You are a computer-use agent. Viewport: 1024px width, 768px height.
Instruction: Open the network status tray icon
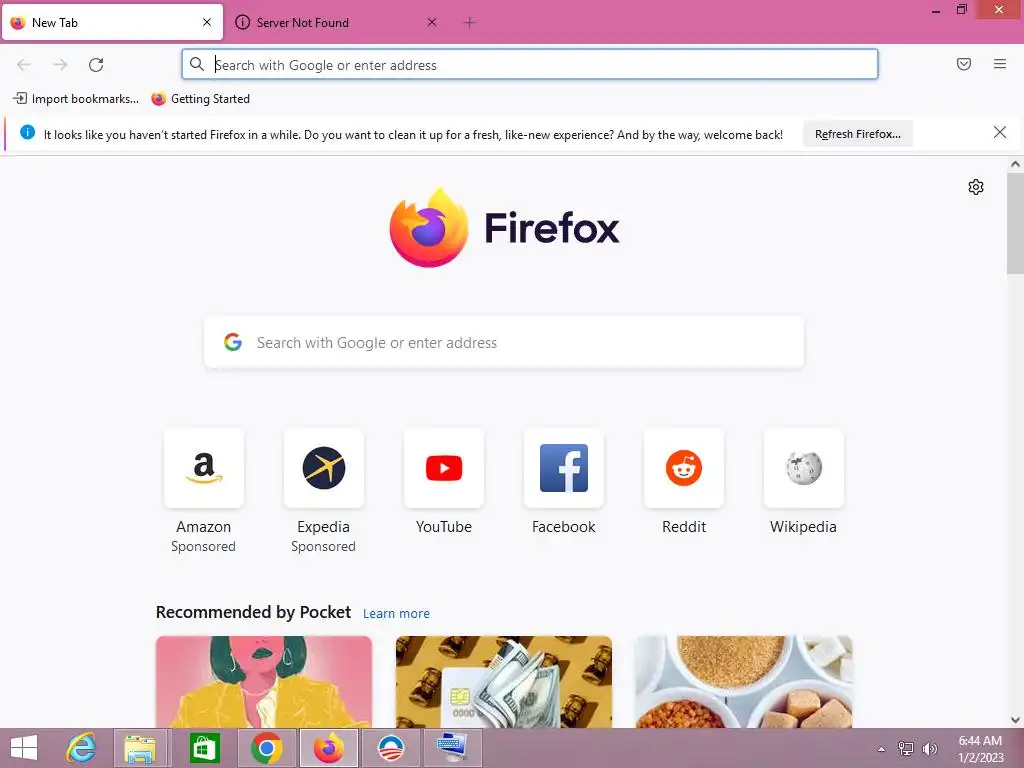click(x=906, y=748)
